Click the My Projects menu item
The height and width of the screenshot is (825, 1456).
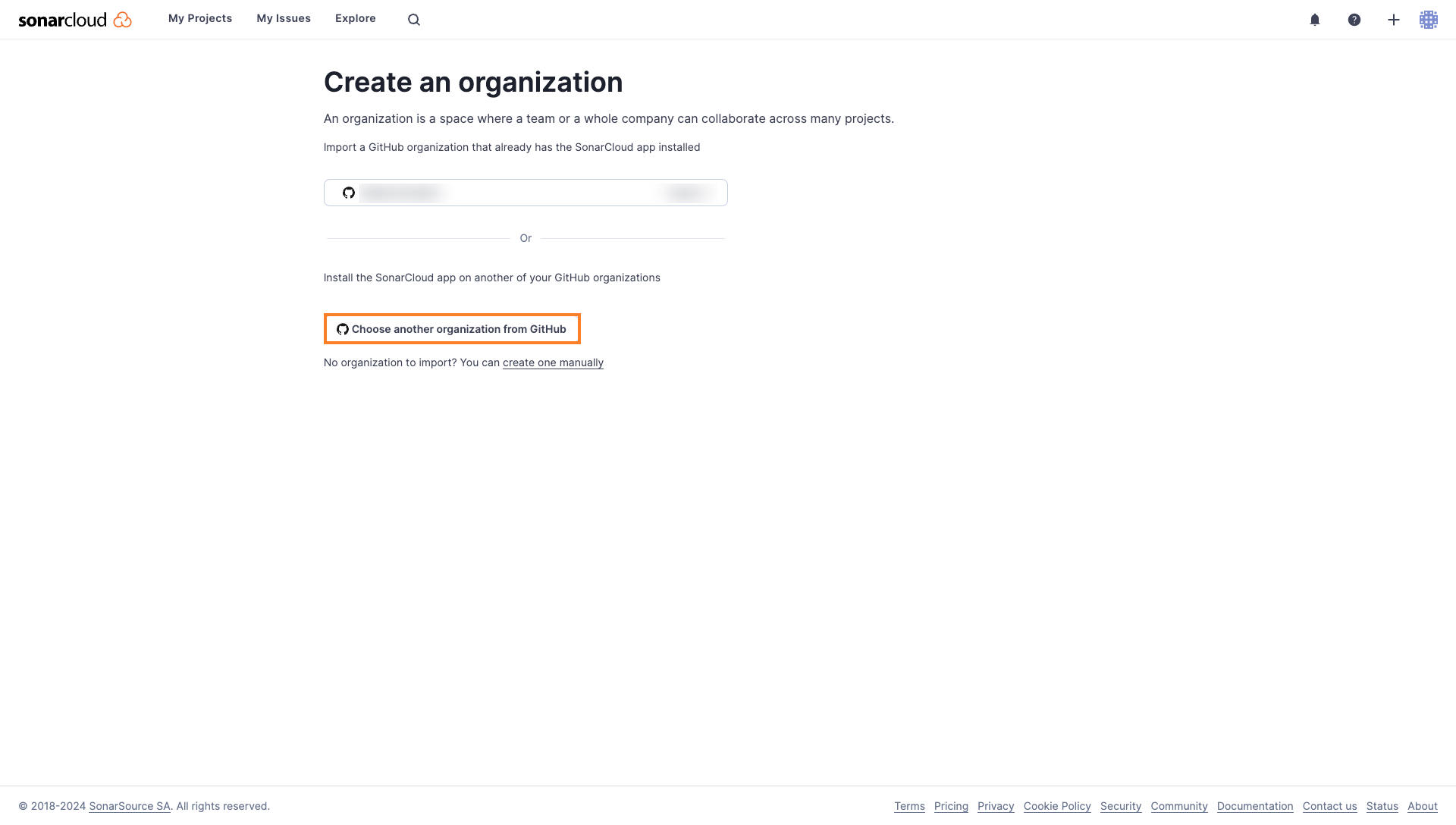pos(200,18)
